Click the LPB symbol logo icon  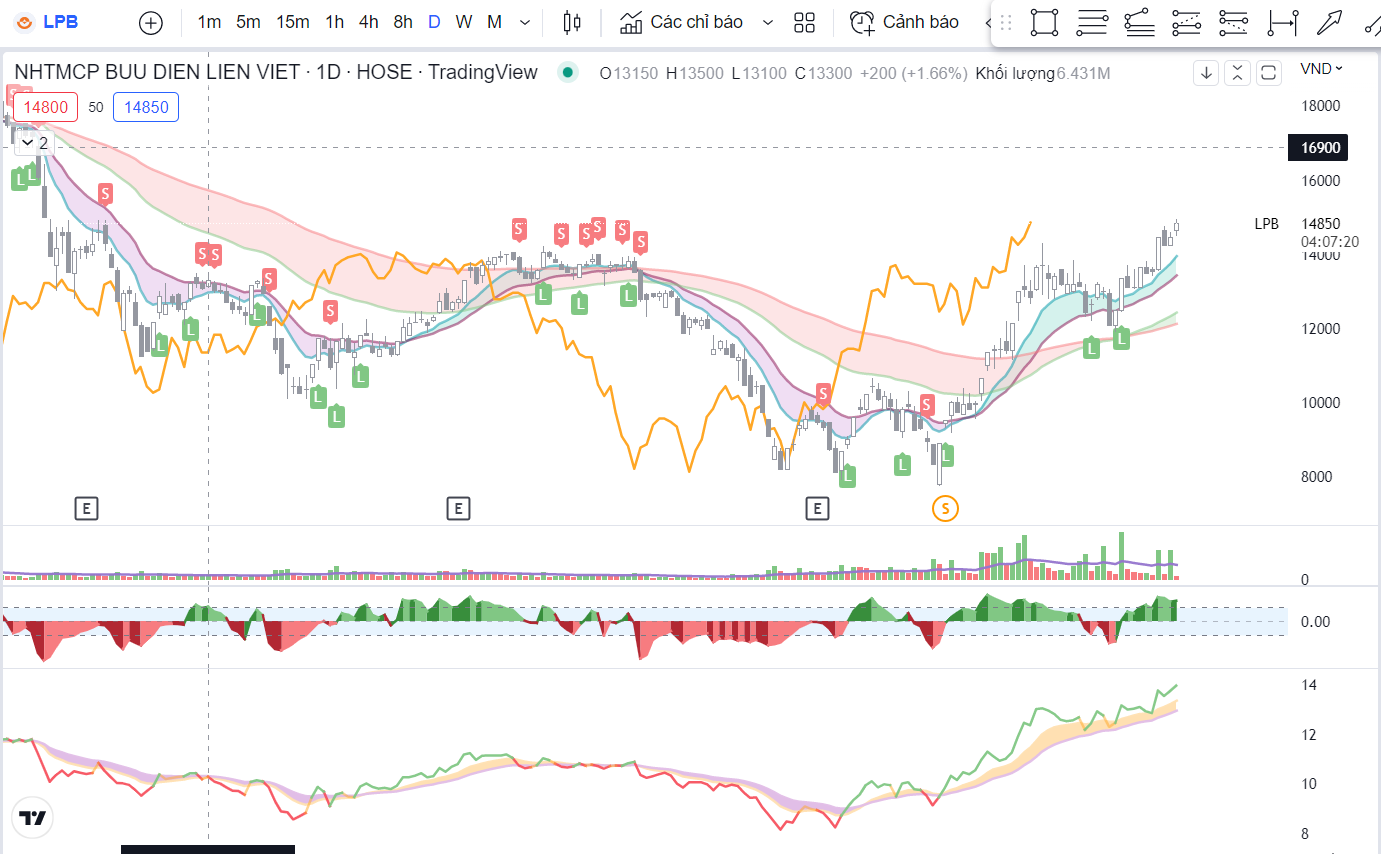pos(25,22)
